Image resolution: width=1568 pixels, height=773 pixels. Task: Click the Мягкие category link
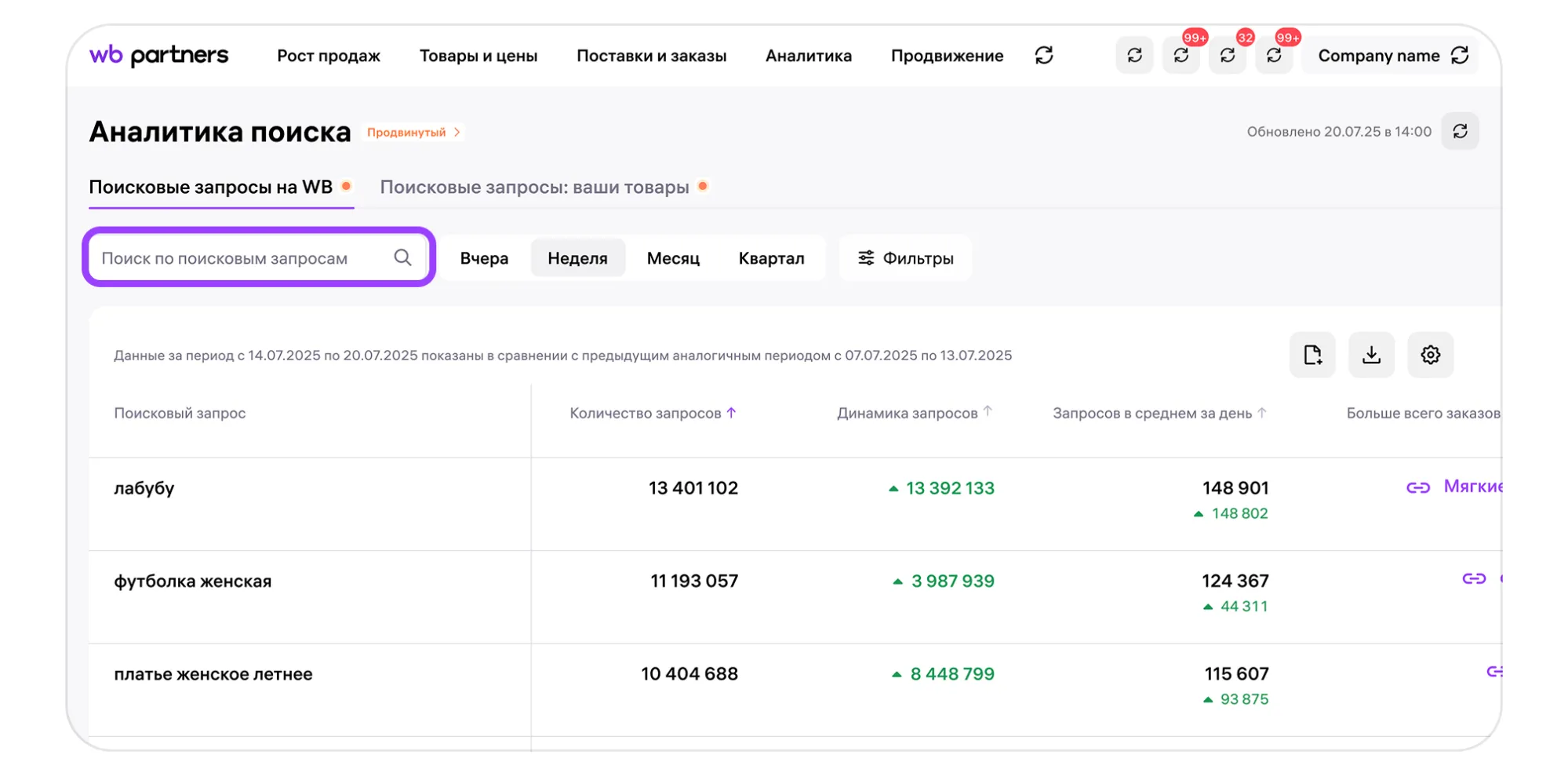[x=1472, y=487]
